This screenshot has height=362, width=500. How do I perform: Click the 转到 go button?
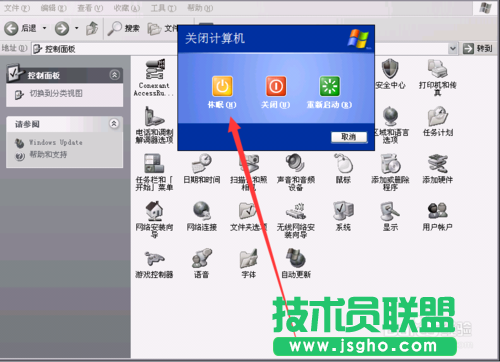(478, 49)
